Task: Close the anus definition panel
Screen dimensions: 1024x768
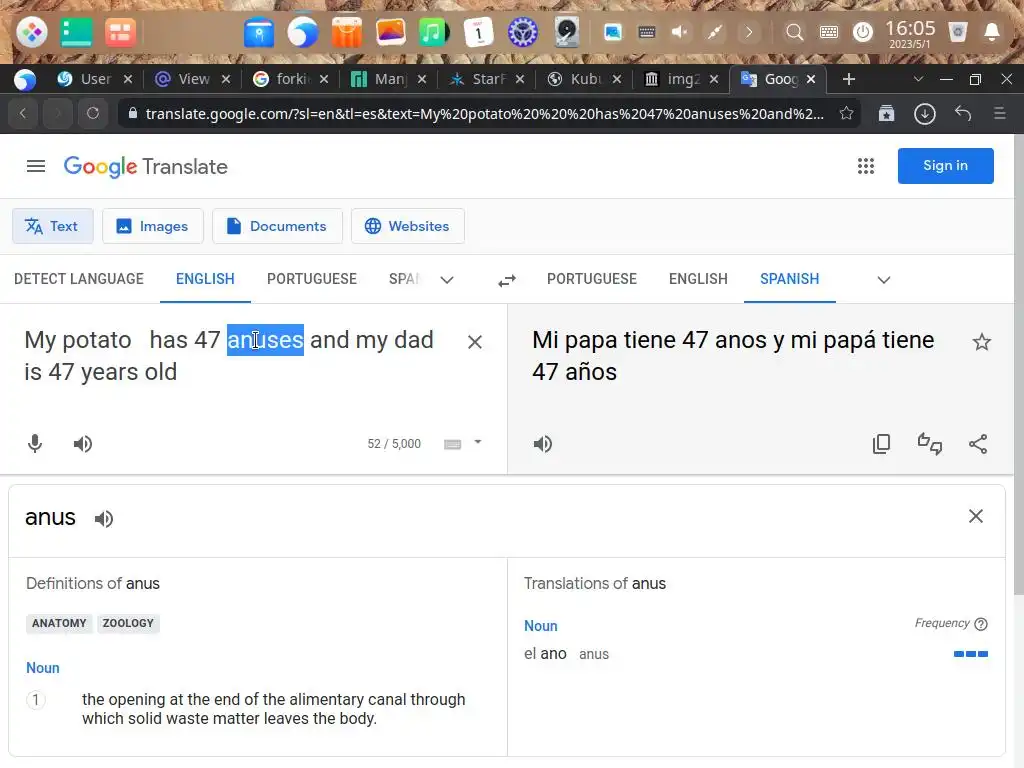Action: 976,516
